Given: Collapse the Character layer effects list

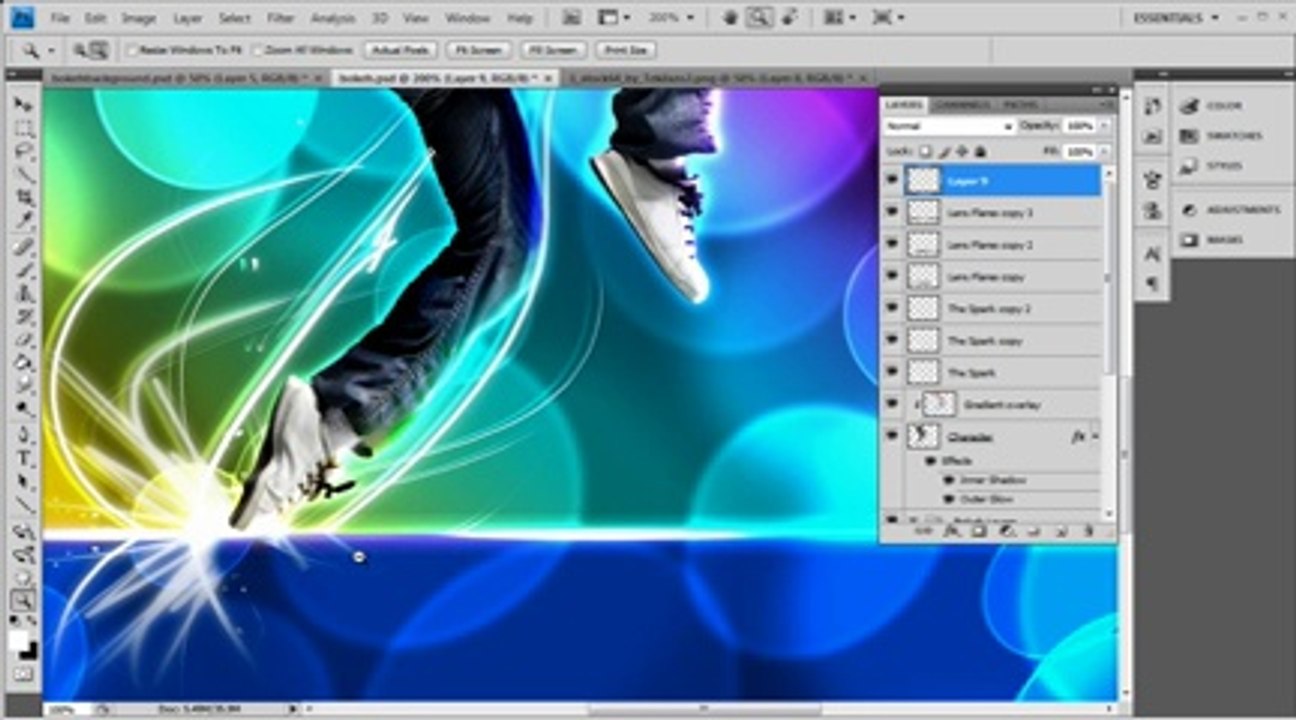Looking at the screenshot, I should coord(1095,437).
